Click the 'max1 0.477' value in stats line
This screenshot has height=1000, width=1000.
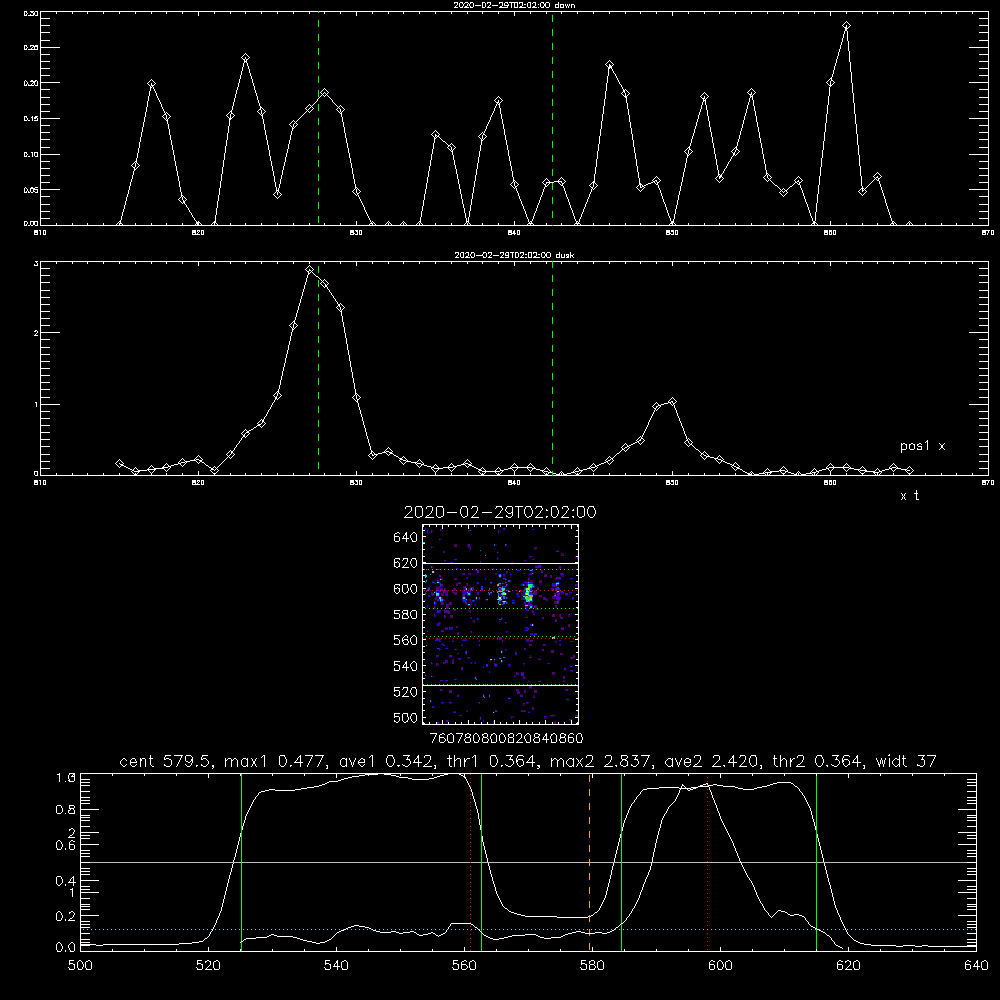coord(274,761)
